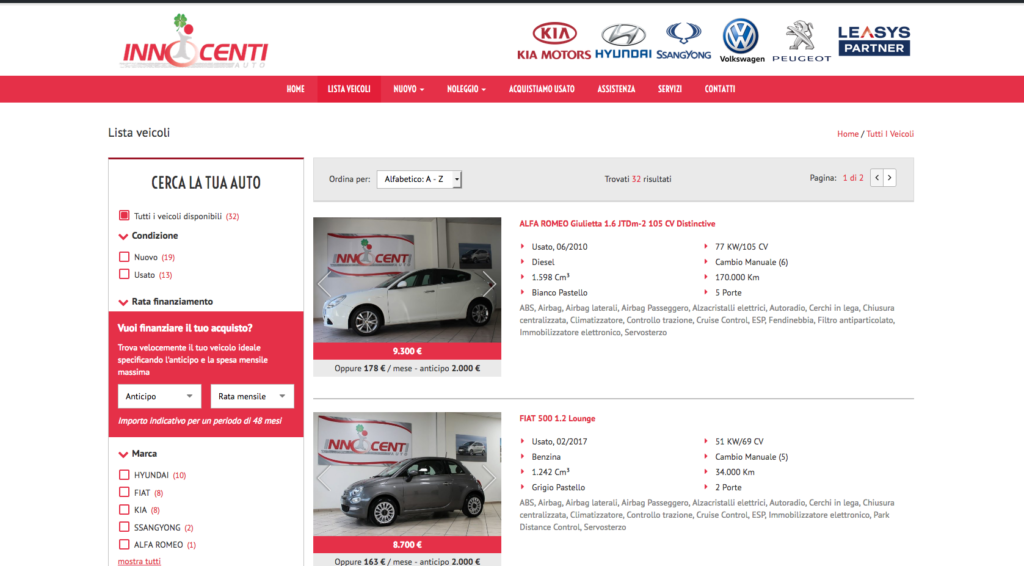Check the HYUNDAI brand filter
Screen dimensions: 1024x566
124,475
